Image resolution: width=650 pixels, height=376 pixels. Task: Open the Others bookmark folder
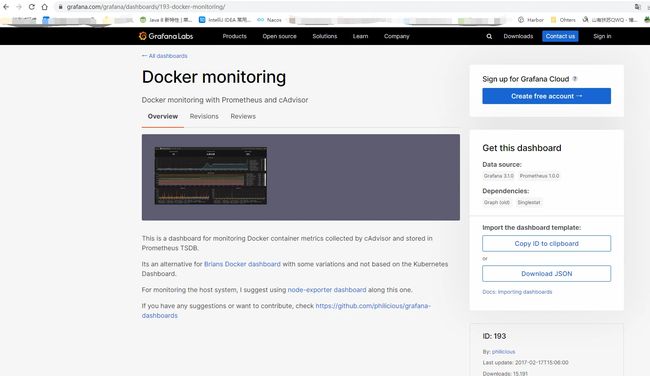click(x=563, y=19)
